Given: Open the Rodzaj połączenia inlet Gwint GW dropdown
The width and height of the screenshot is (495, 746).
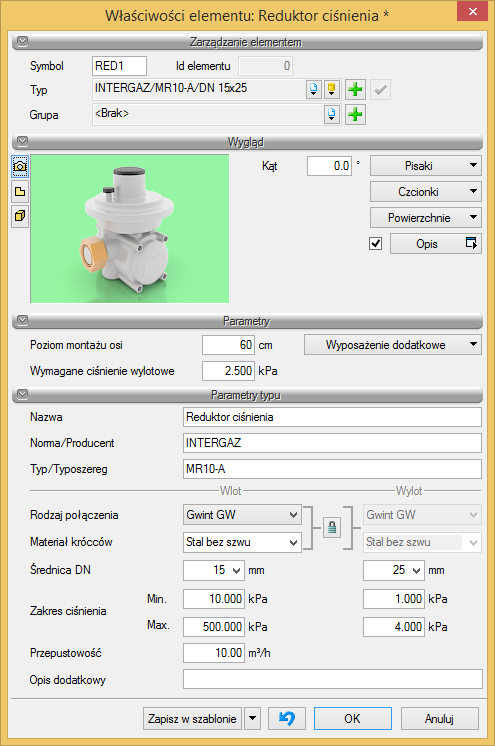Looking at the screenshot, I should tap(242, 515).
